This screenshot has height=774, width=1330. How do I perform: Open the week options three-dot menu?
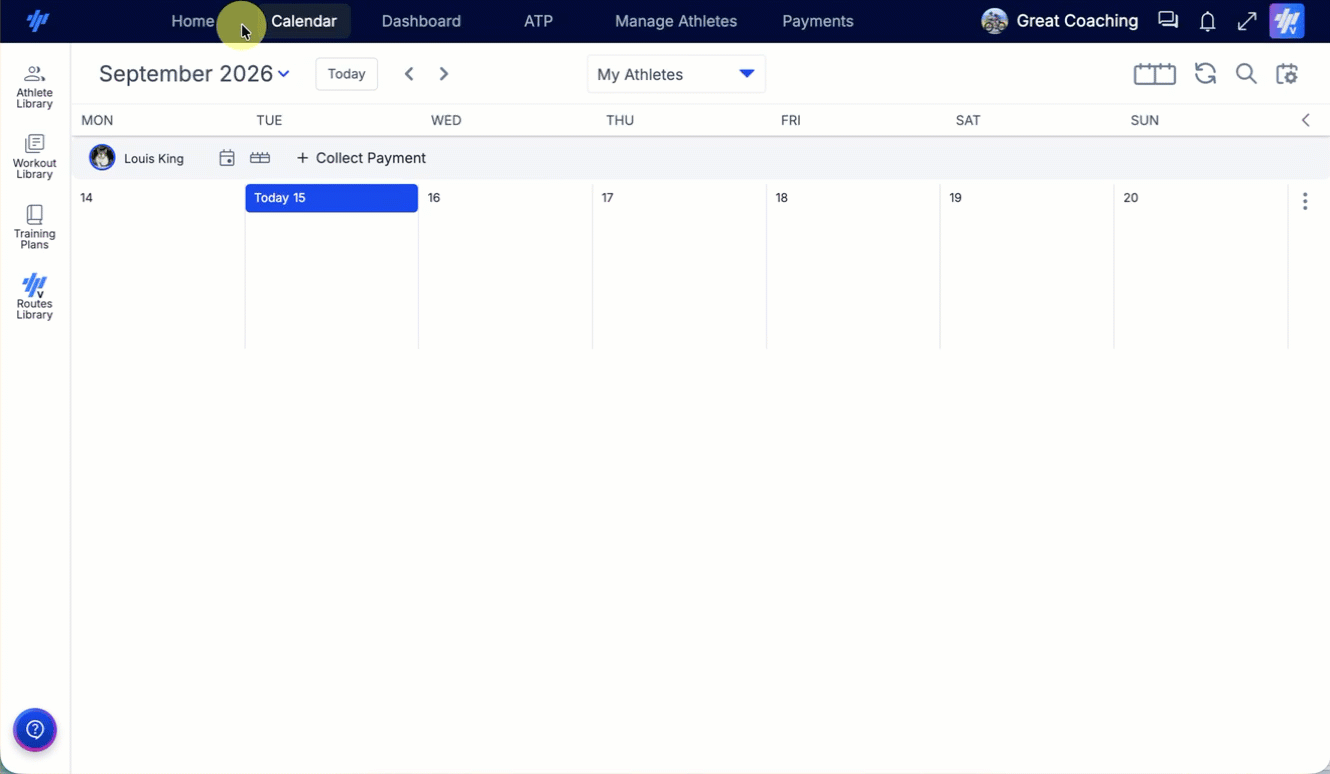click(1305, 201)
